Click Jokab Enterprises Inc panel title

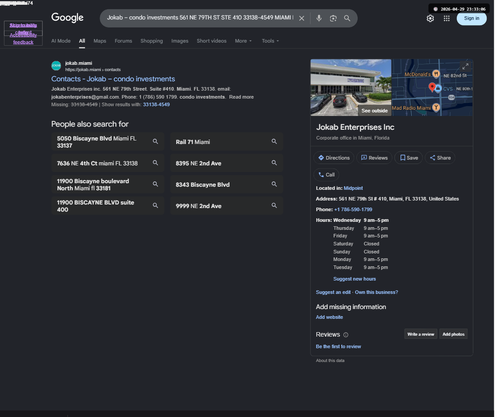tap(355, 127)
